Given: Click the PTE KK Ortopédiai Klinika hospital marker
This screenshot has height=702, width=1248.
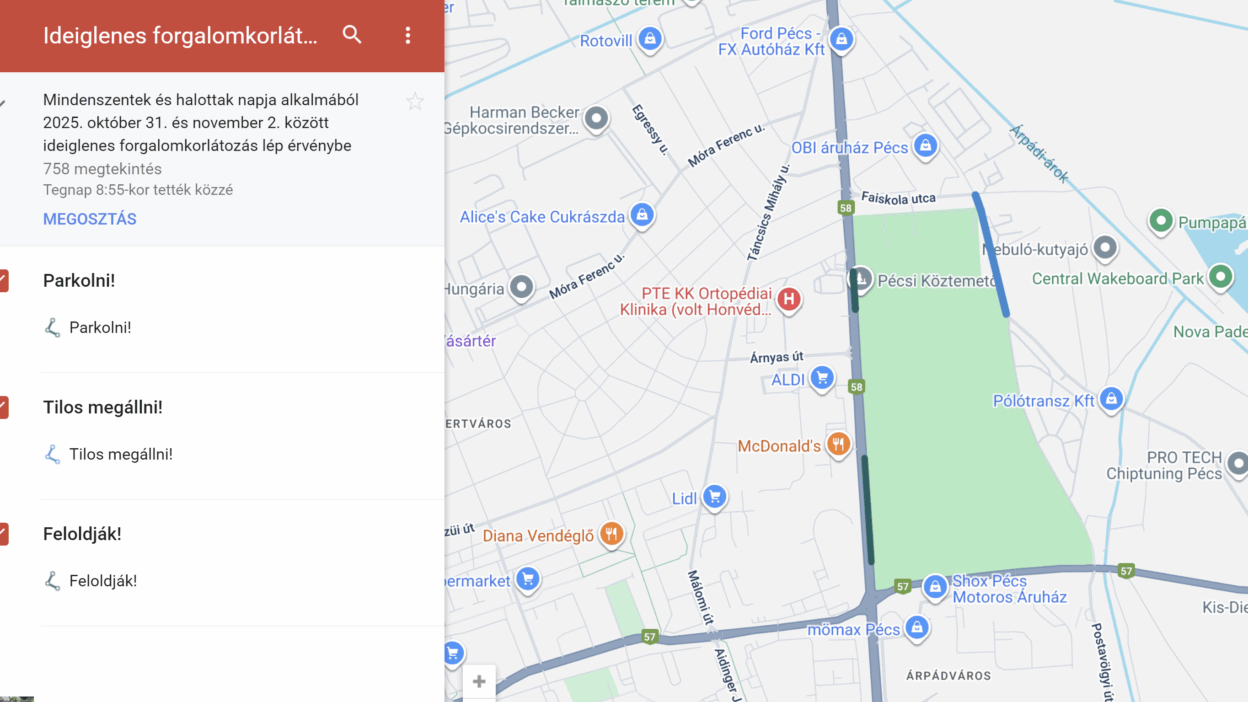Looking at the screenshot, I should [x=789, y=299].
